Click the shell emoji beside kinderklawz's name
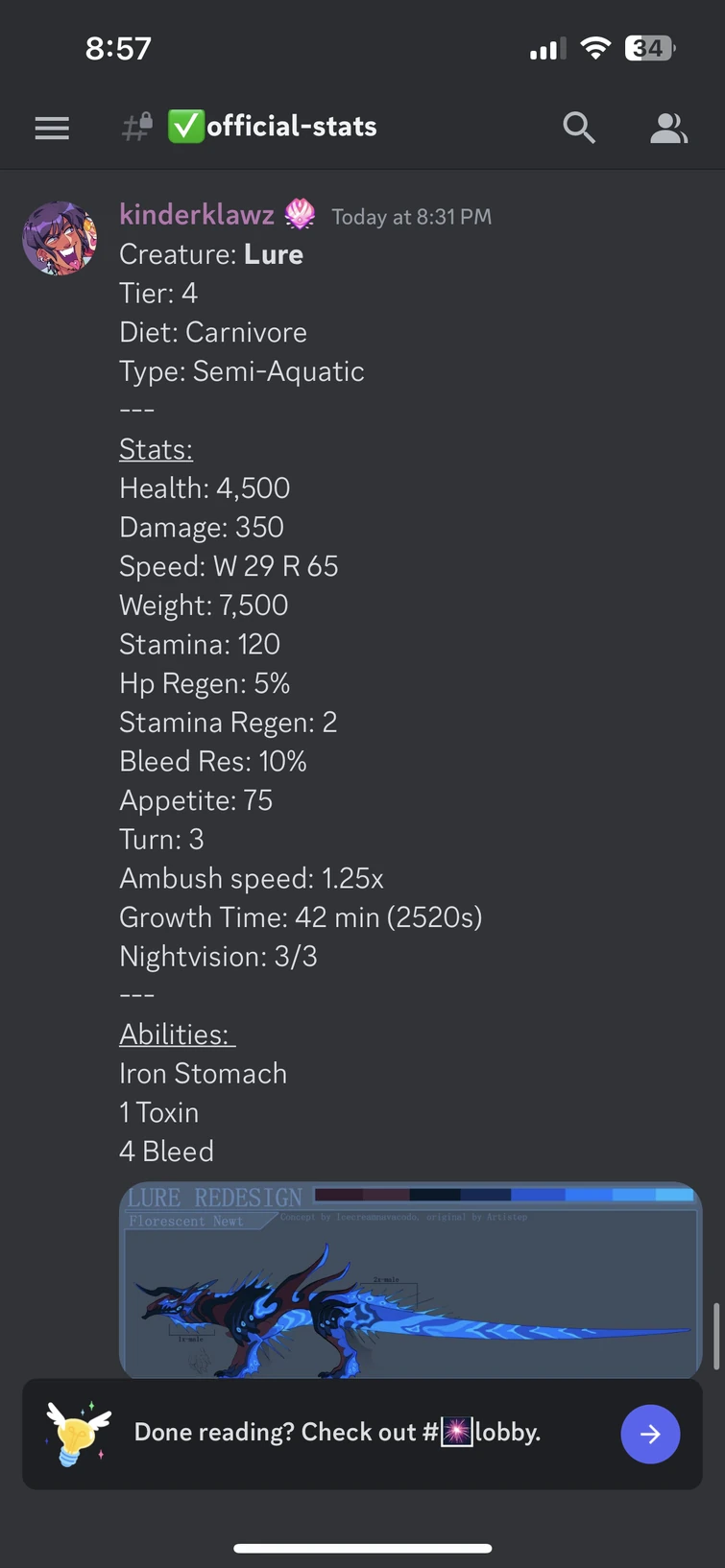The height and width of the screenshot is (1568, 725). pos(299,214)
